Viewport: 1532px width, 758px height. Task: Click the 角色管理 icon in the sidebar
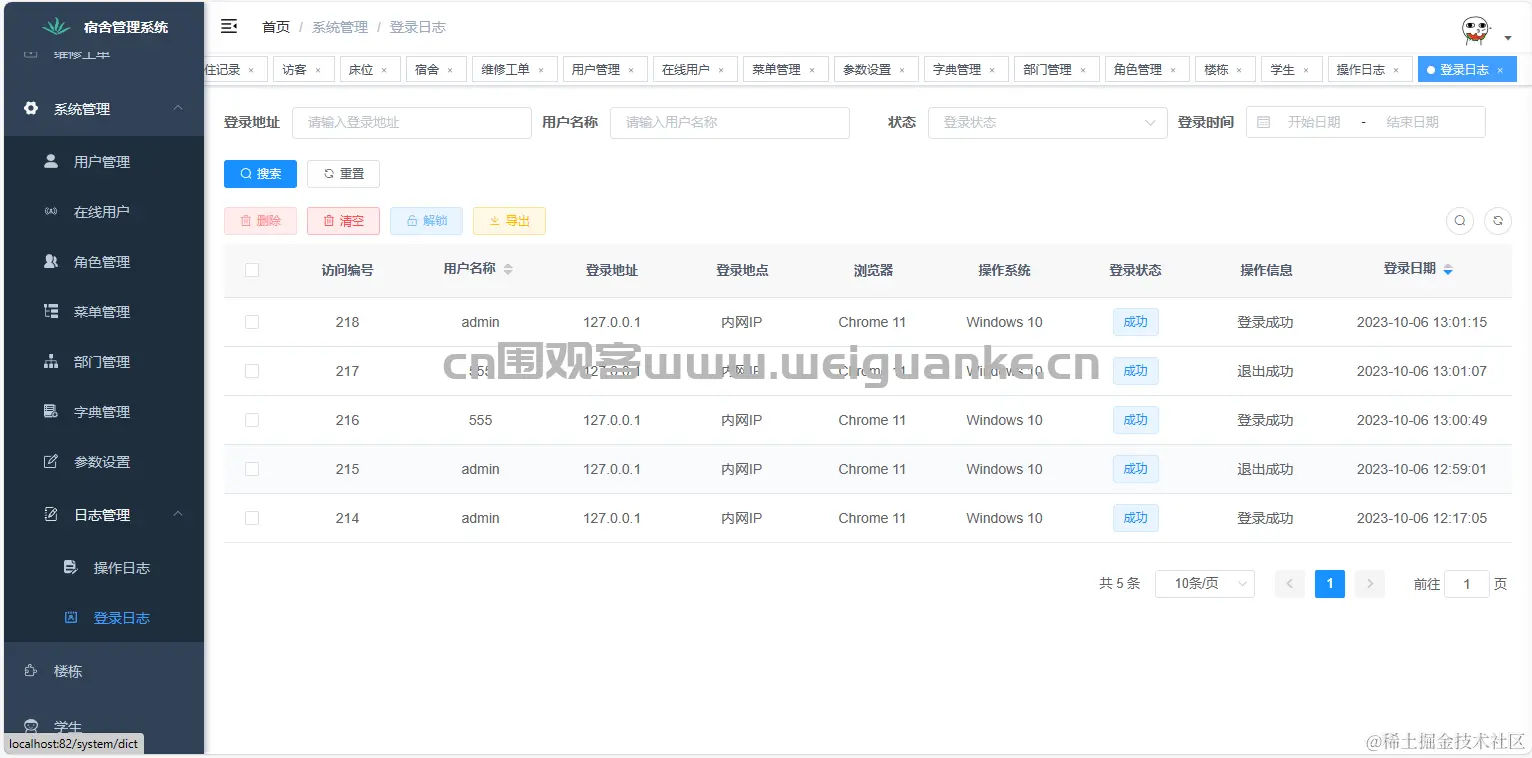[x=51, y=261]
